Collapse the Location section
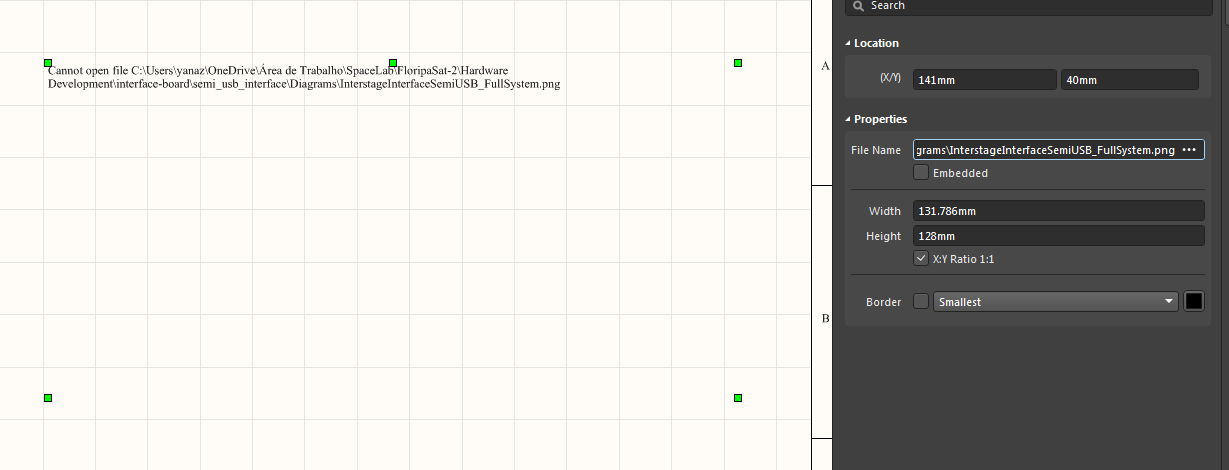1229x470 pixels. tap(849, 43)
